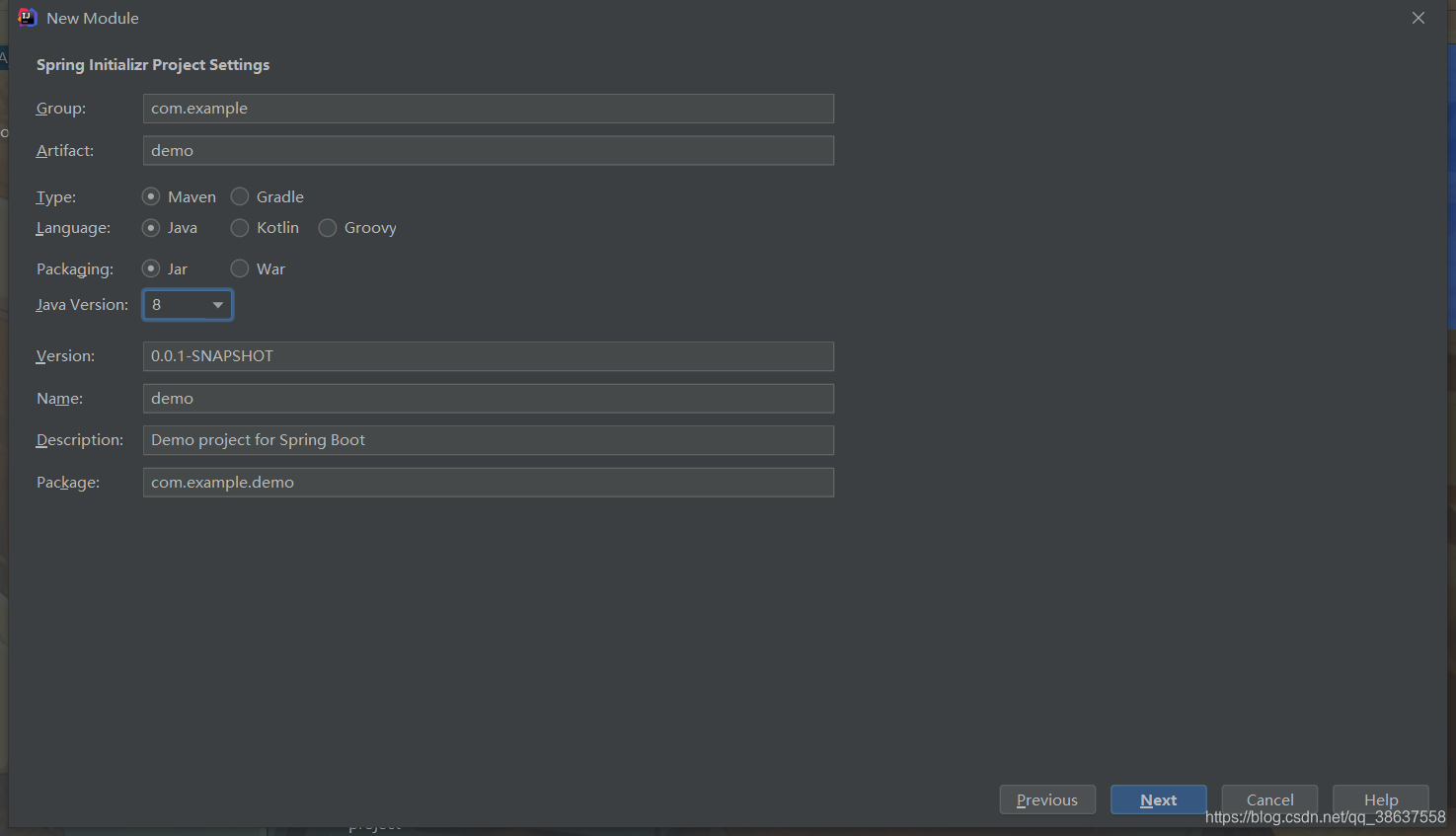
Task: Go back with the Previous button
Action: pyautogui.click(x=1047, y=799)
